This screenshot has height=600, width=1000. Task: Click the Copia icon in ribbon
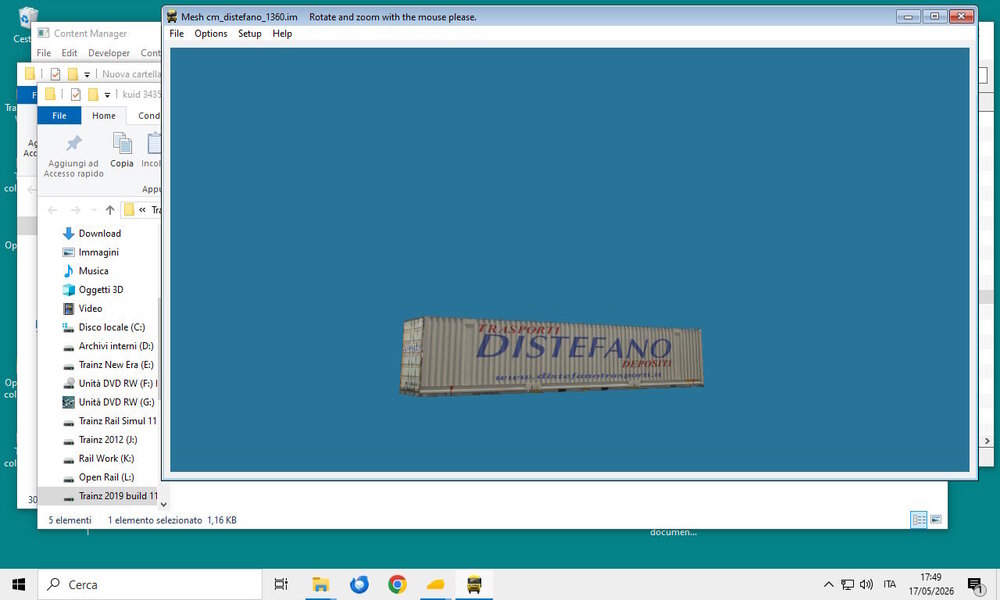[x=121, y=143]
